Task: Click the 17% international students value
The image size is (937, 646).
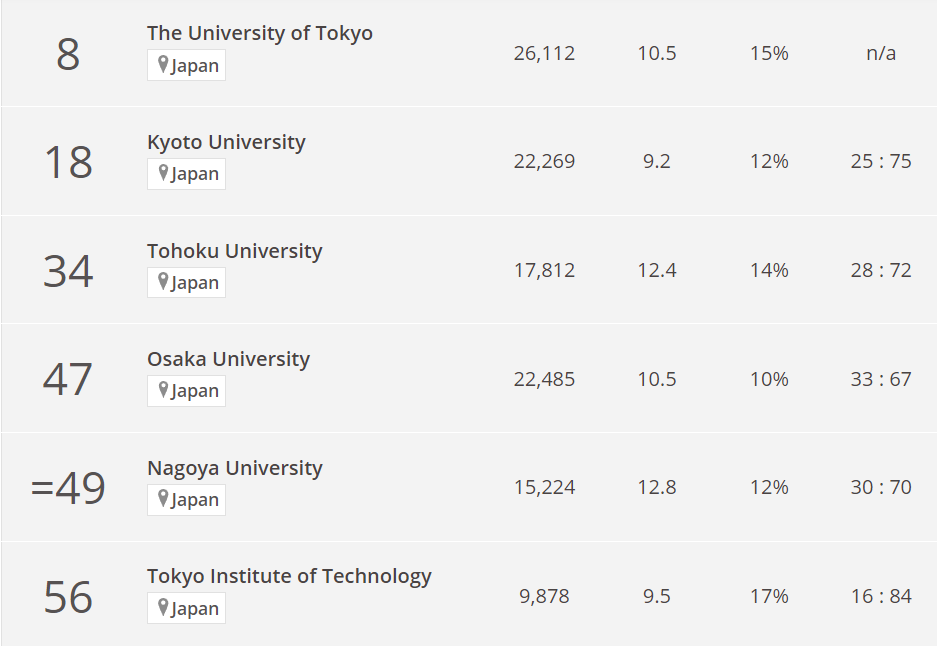Action: click(x=769, y=596)
